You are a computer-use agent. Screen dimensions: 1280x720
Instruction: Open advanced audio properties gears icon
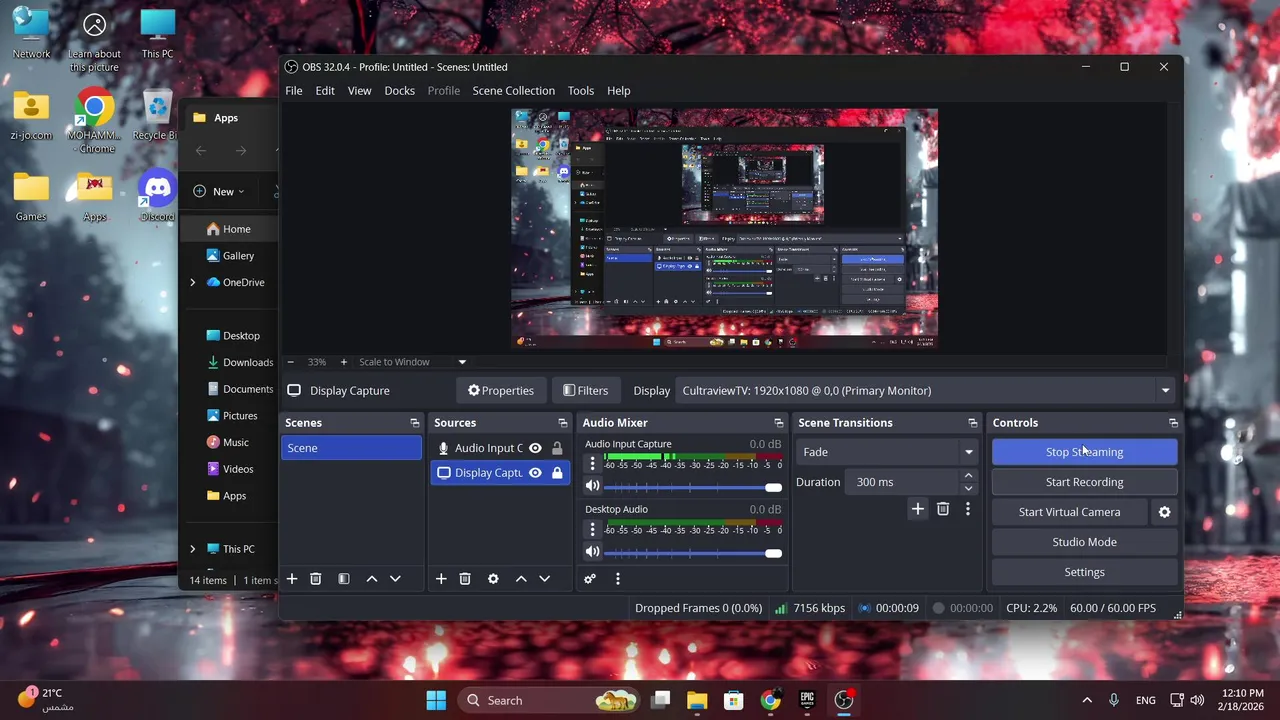coord(590,579)
